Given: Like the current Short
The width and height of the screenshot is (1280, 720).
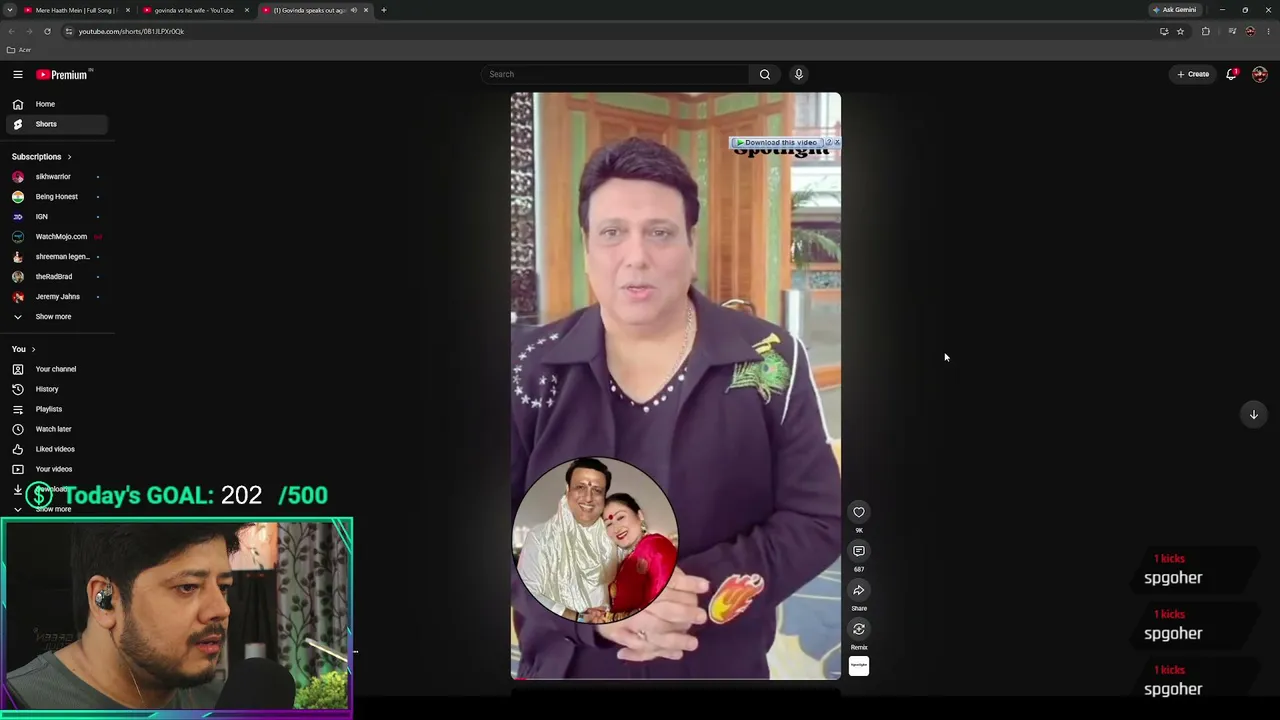Looking at the screenshot, I should point(859,512).
